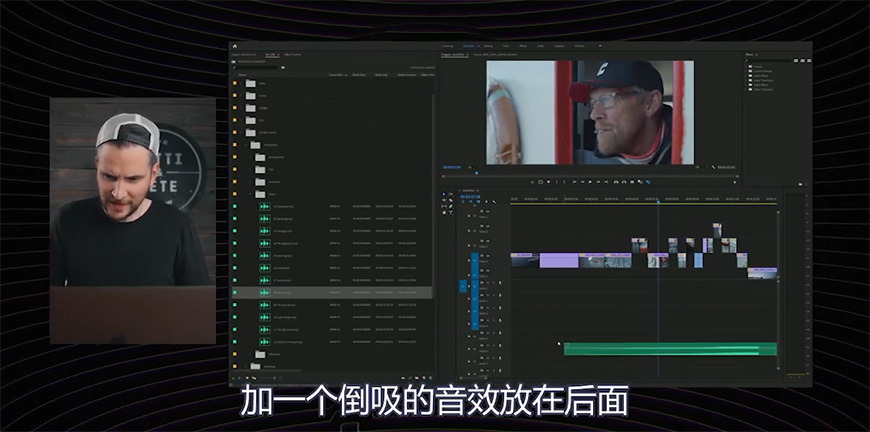Step back one frame in Program monitor
Screen dimensions: 870x432
582,182
